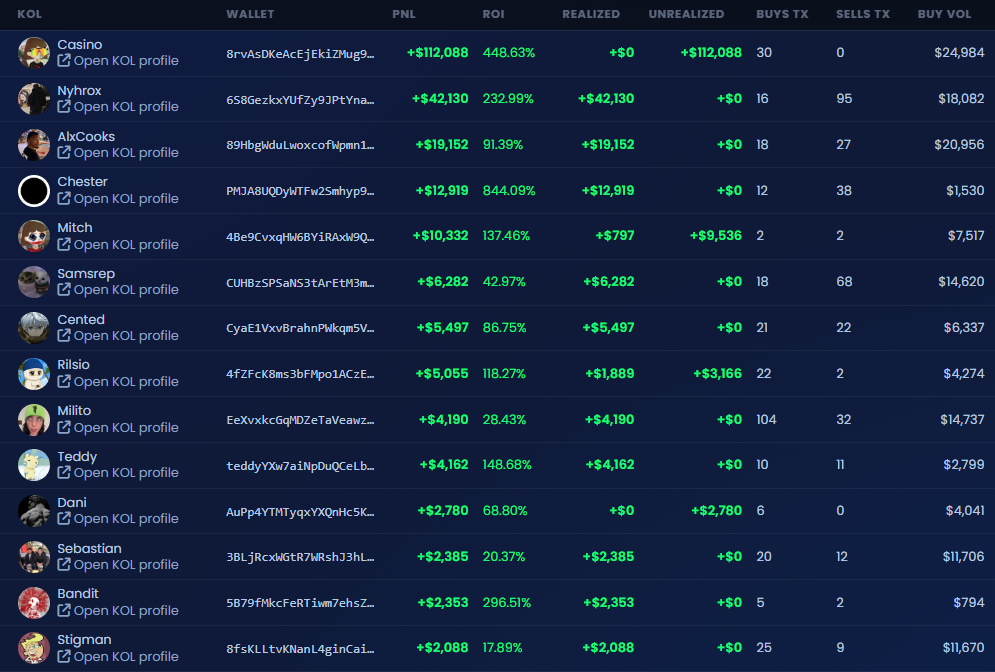Screen dimensions: 995x672
Task: Click Nyhrox's sells count 95
Action: click(x=844, y=98)
